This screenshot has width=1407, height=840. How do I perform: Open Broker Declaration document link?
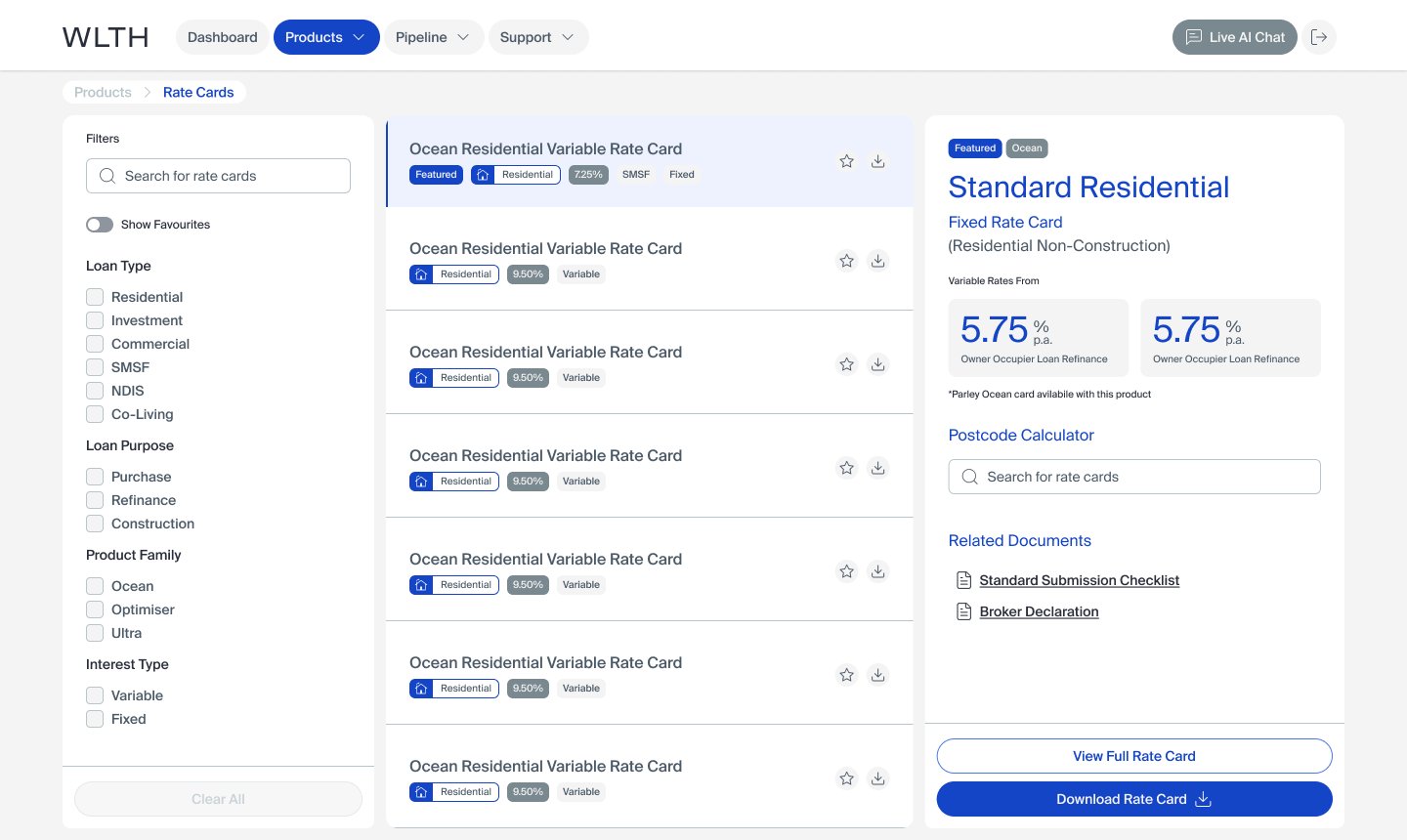[1040, 611]
